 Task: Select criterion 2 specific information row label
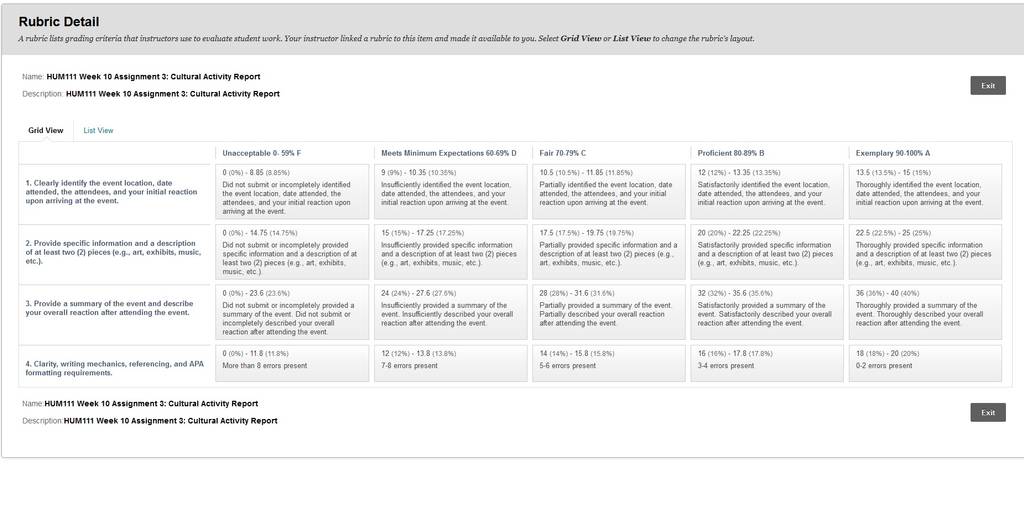(x=114, y=252)
